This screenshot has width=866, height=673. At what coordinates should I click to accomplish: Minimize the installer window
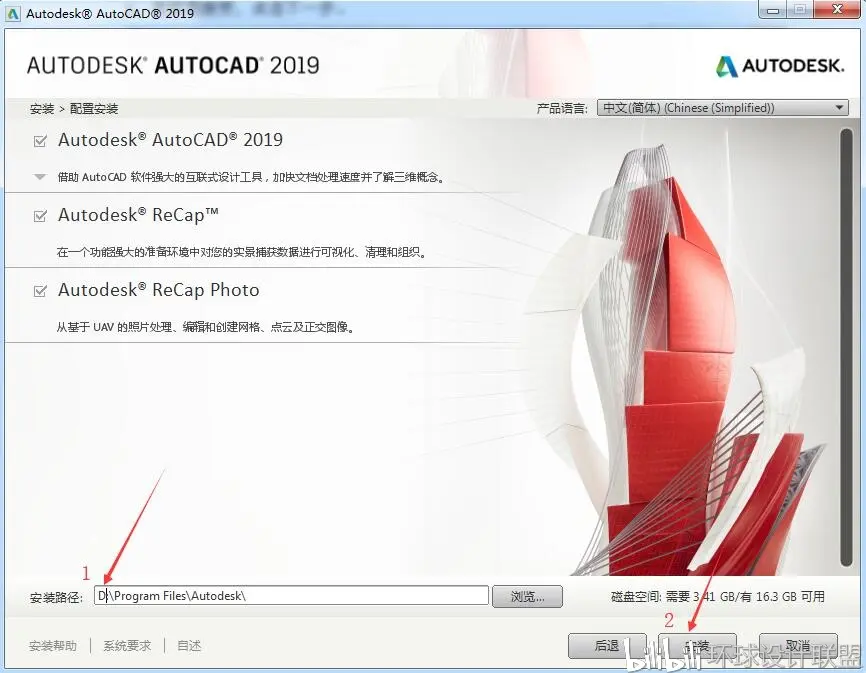click(x=773, y=10)
